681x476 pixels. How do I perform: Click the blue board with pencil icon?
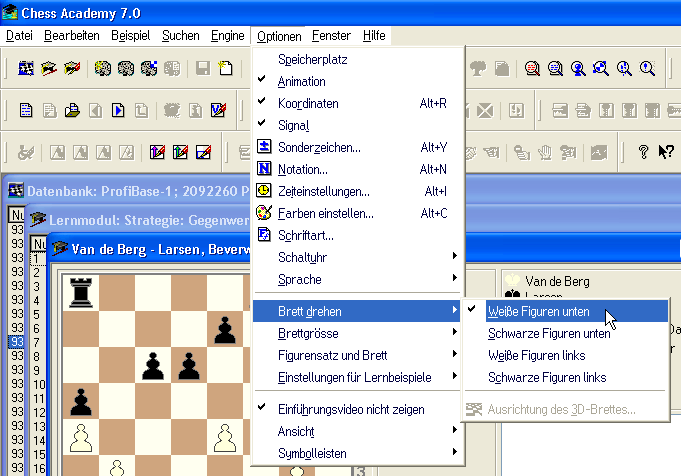coord(203,152)
